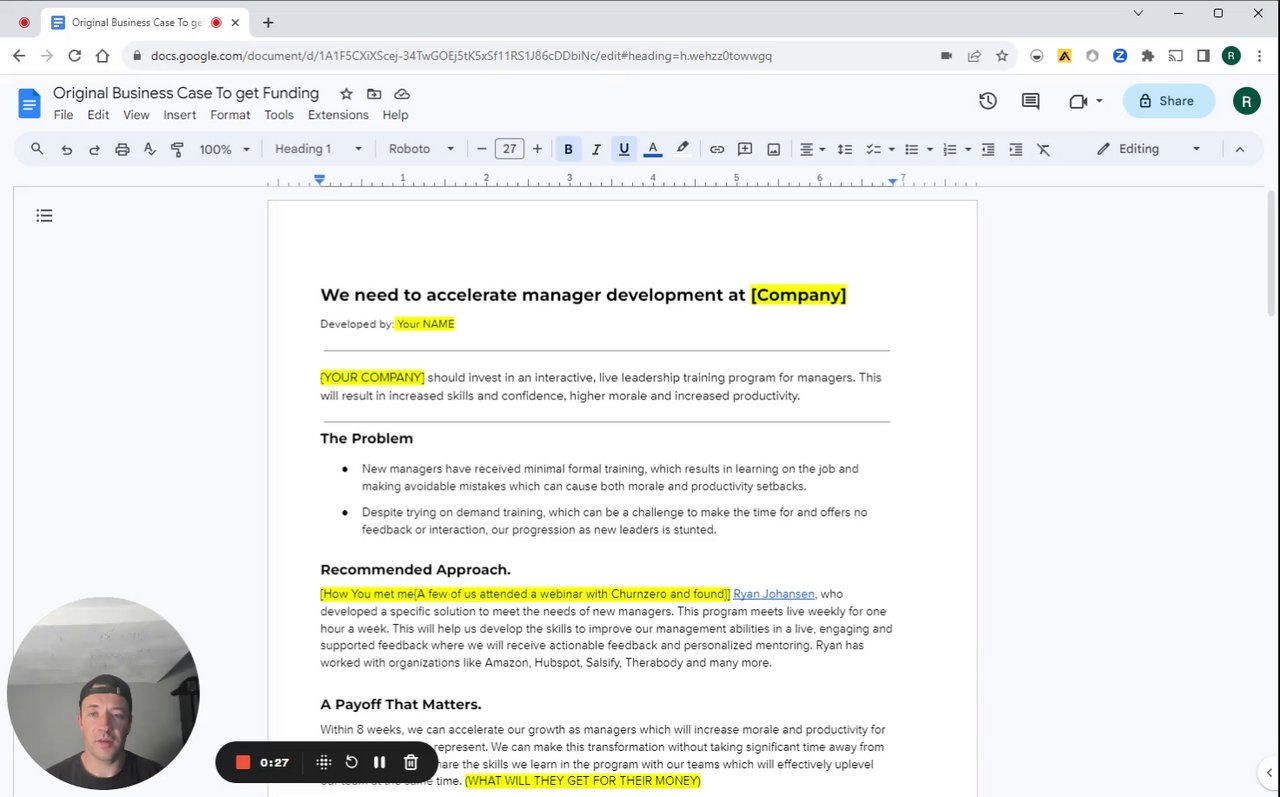Toggle italic formatting

click(x=596, y=149)
